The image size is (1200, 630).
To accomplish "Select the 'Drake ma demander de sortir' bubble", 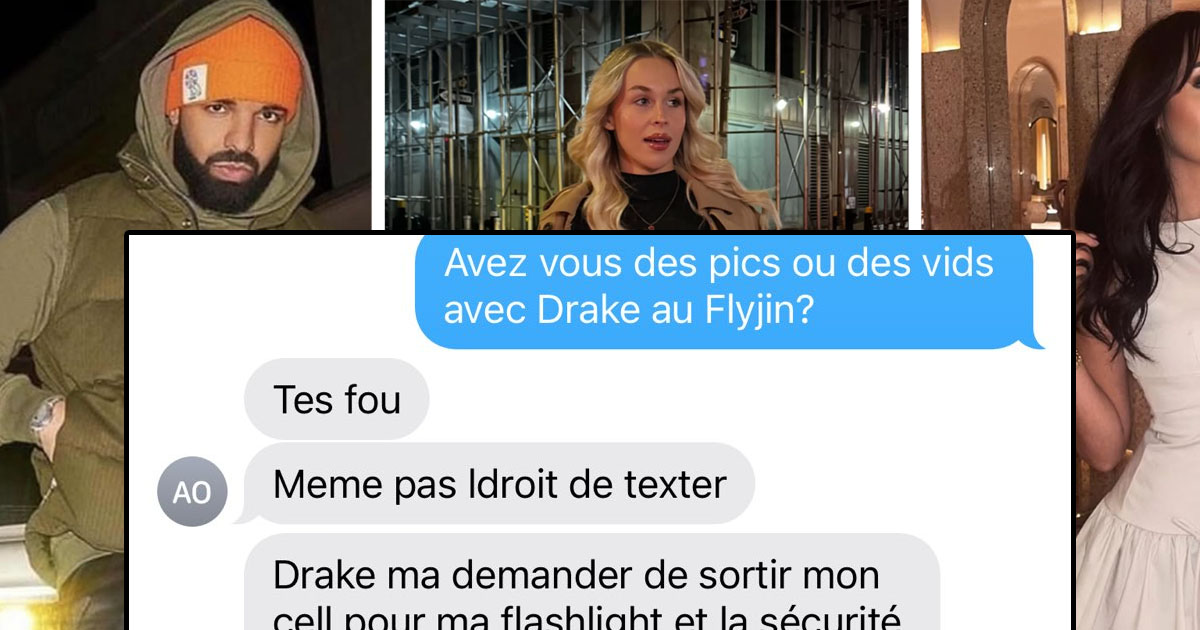I will coord(592,582).
